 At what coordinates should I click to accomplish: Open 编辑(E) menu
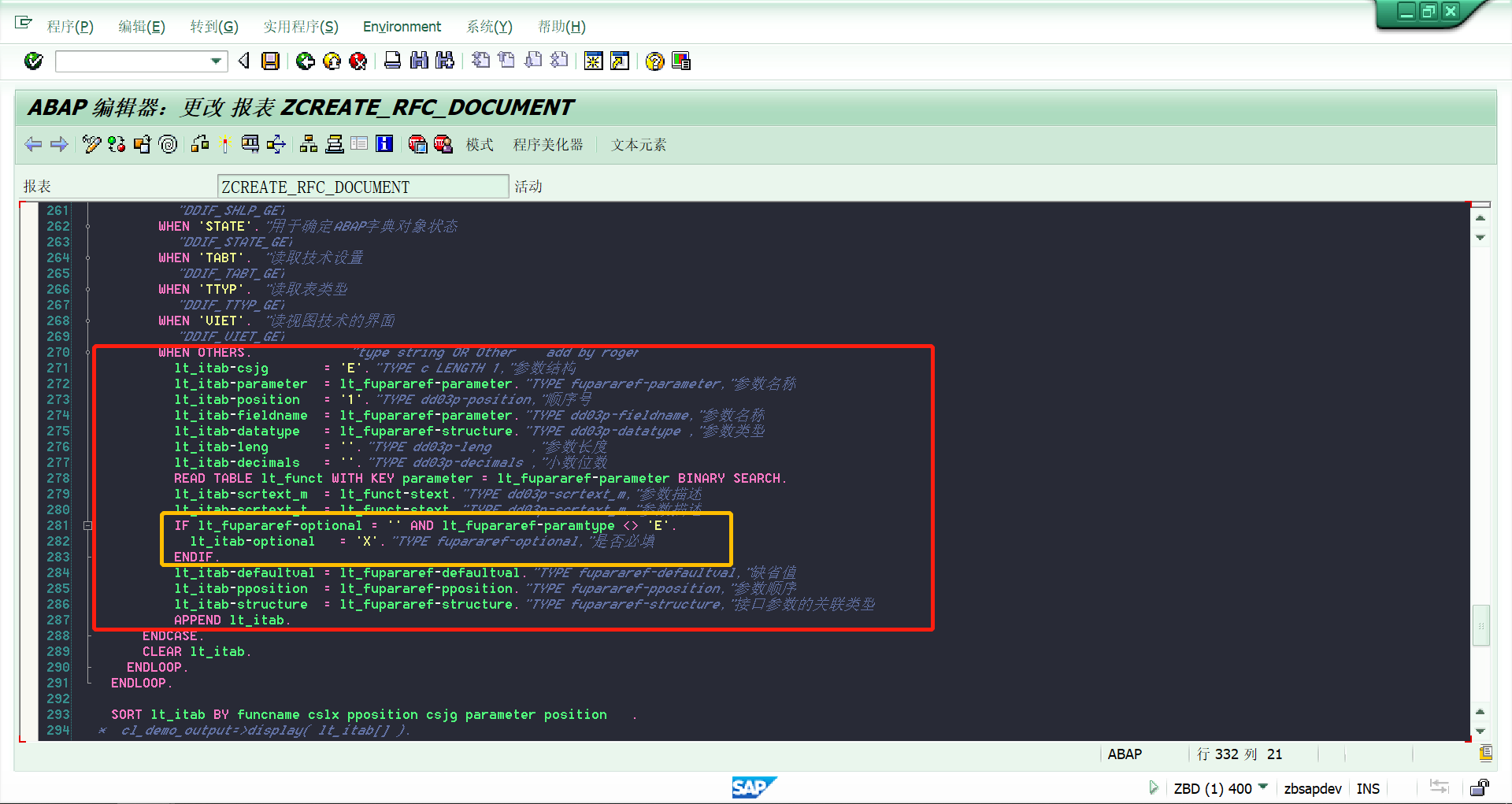pyautogui.click(x=142, y=27)
